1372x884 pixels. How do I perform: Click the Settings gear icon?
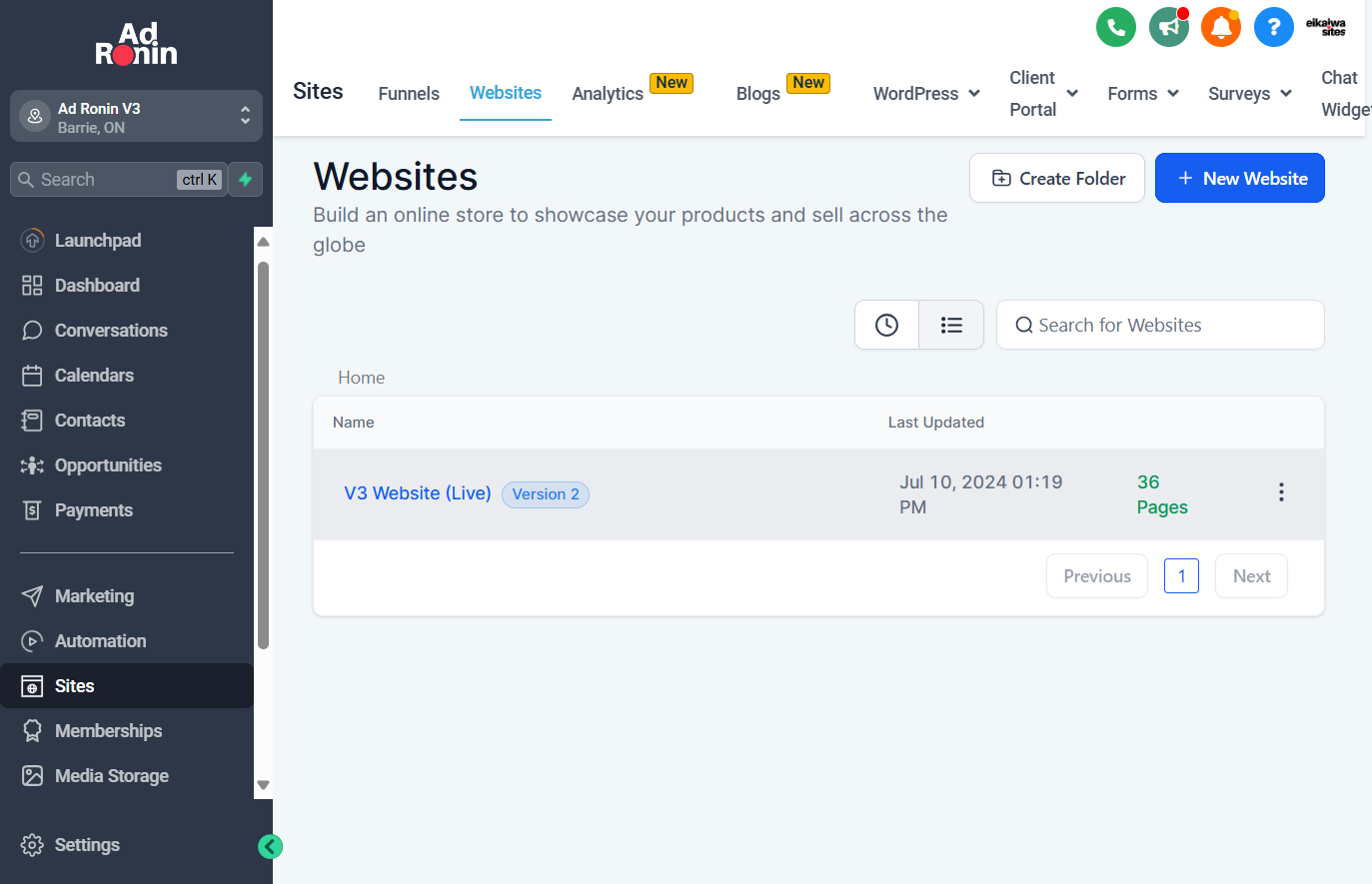pos(33,845)
